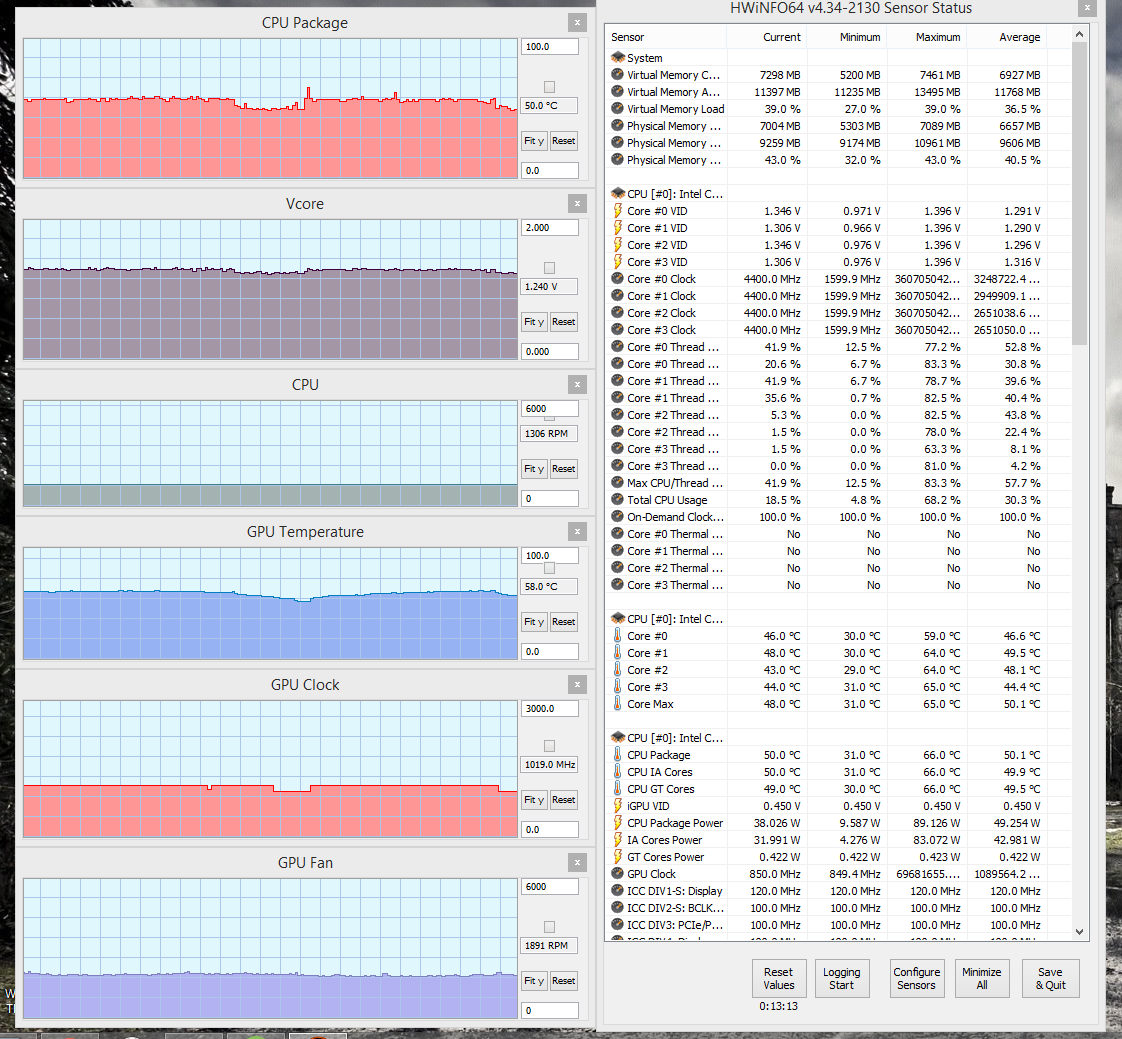Viewport: 1122px width, 1039px height.
Task: Select the Core #2 Clock row text
Action: [x=661, y=313]
